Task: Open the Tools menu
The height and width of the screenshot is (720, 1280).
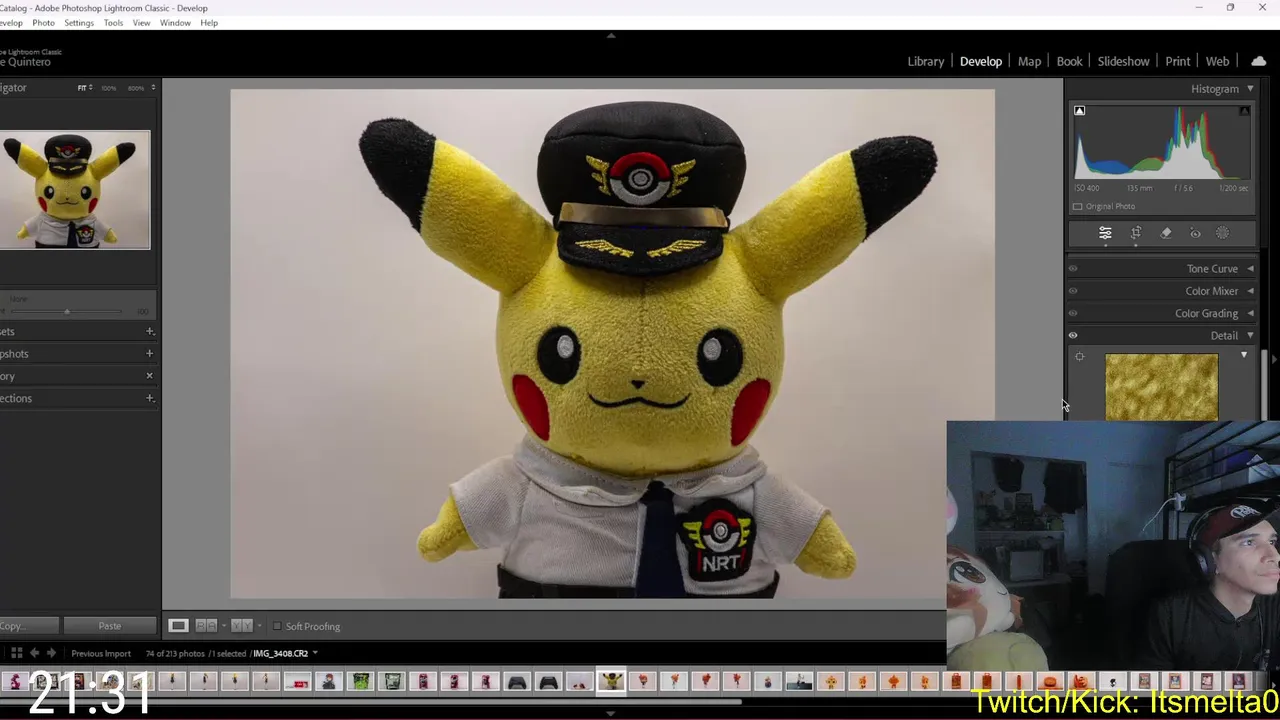Action: [114, 22]
